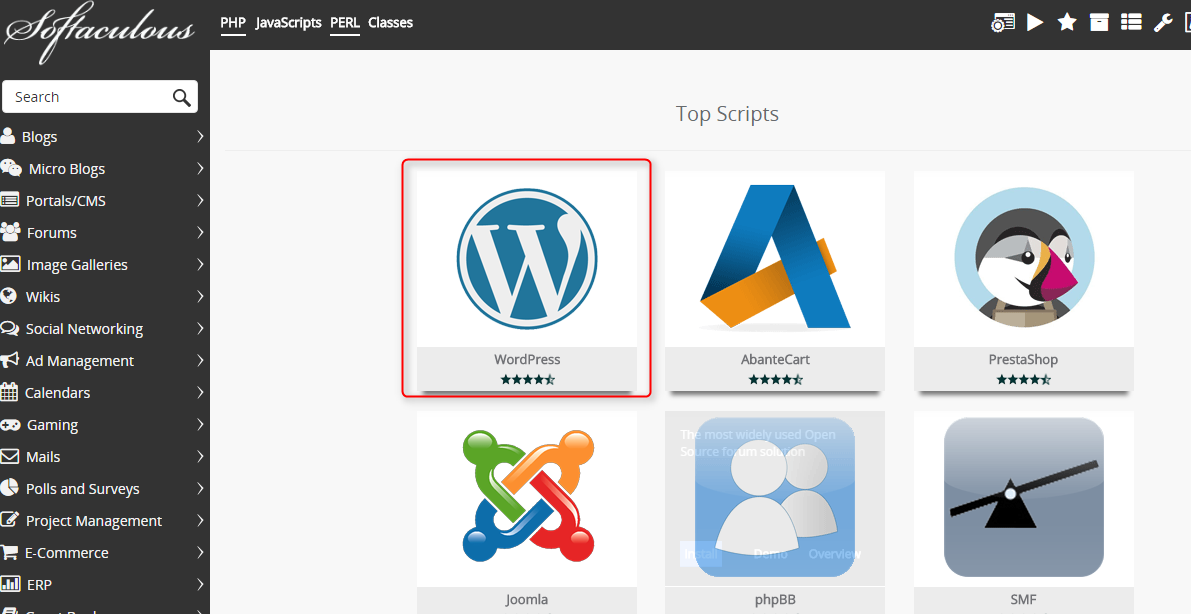Image resolution: width=1191 pixels, height=614 pixels.
Task: Click the Micro Blogs chat bubbles icon
Action: 11,168
